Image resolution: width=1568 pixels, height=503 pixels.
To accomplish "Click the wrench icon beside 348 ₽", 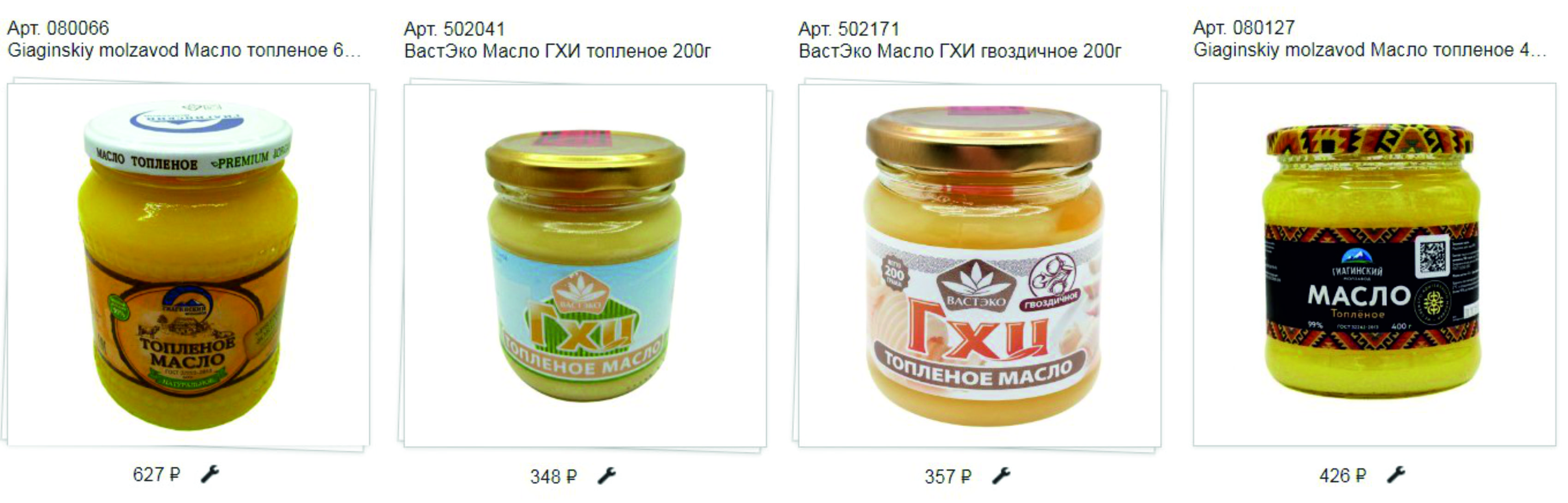I will coord(607,476).
